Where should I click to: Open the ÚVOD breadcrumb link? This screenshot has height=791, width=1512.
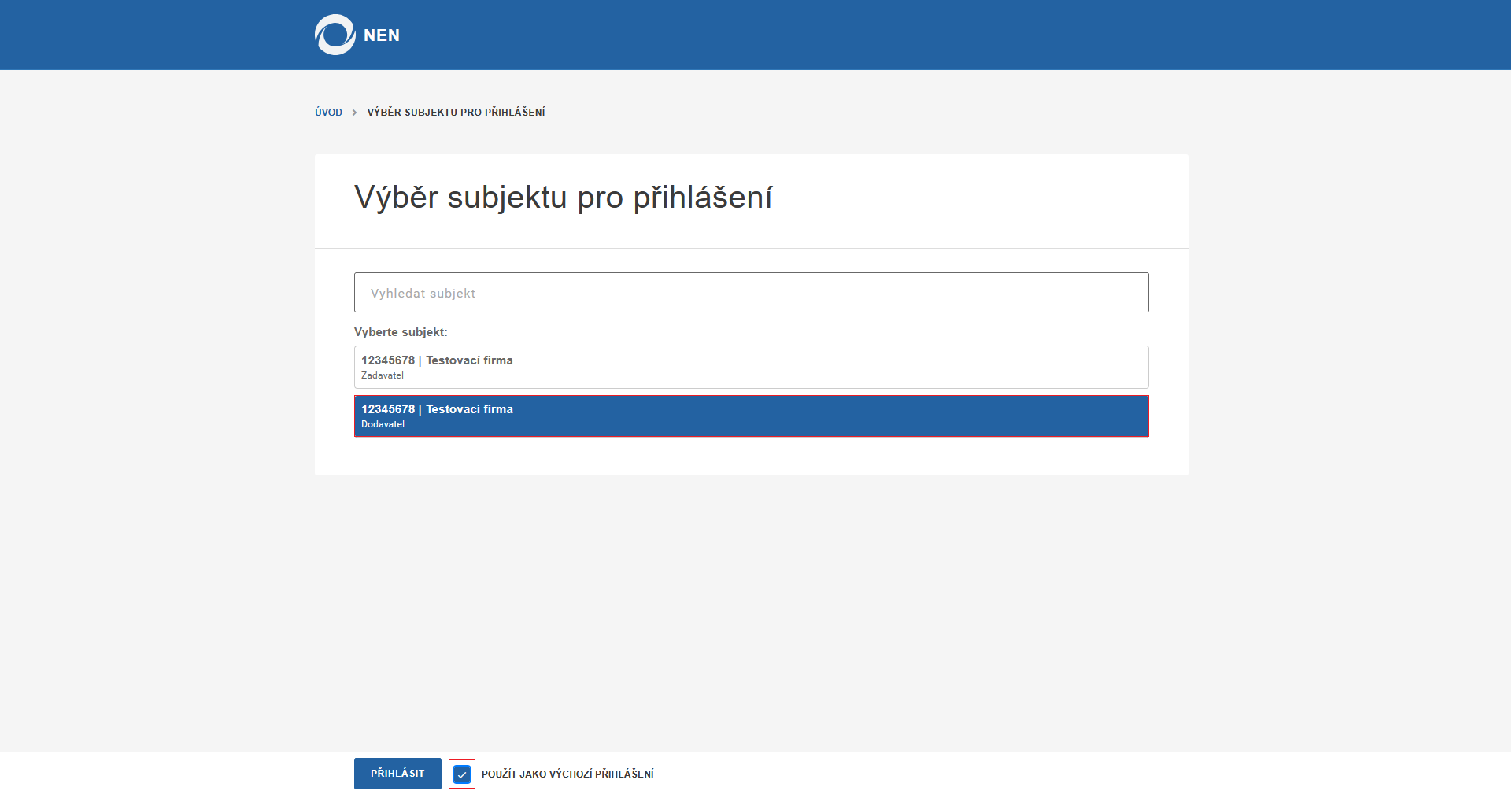[328, 112]
